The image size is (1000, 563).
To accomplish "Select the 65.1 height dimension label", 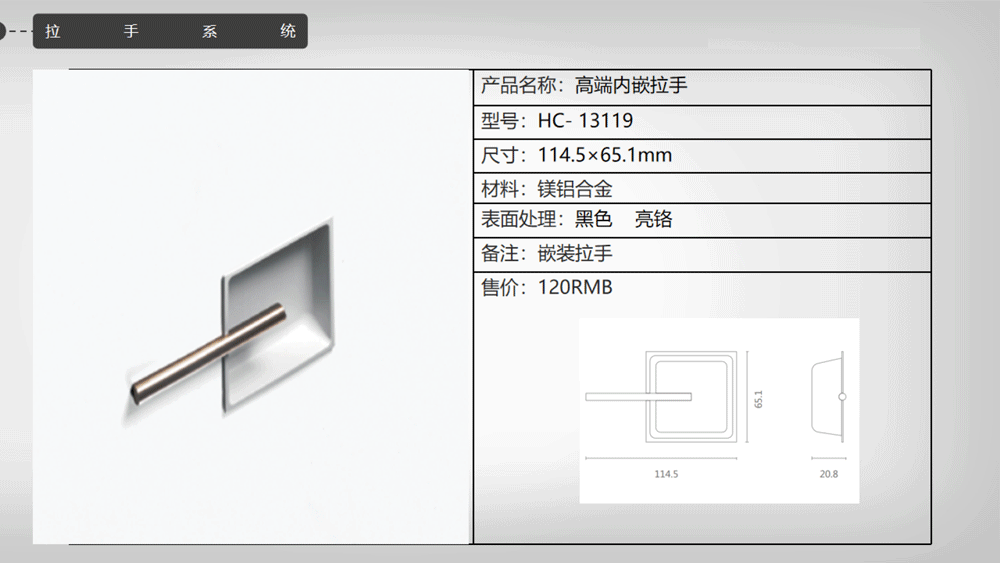I will [x=759, y=399].
